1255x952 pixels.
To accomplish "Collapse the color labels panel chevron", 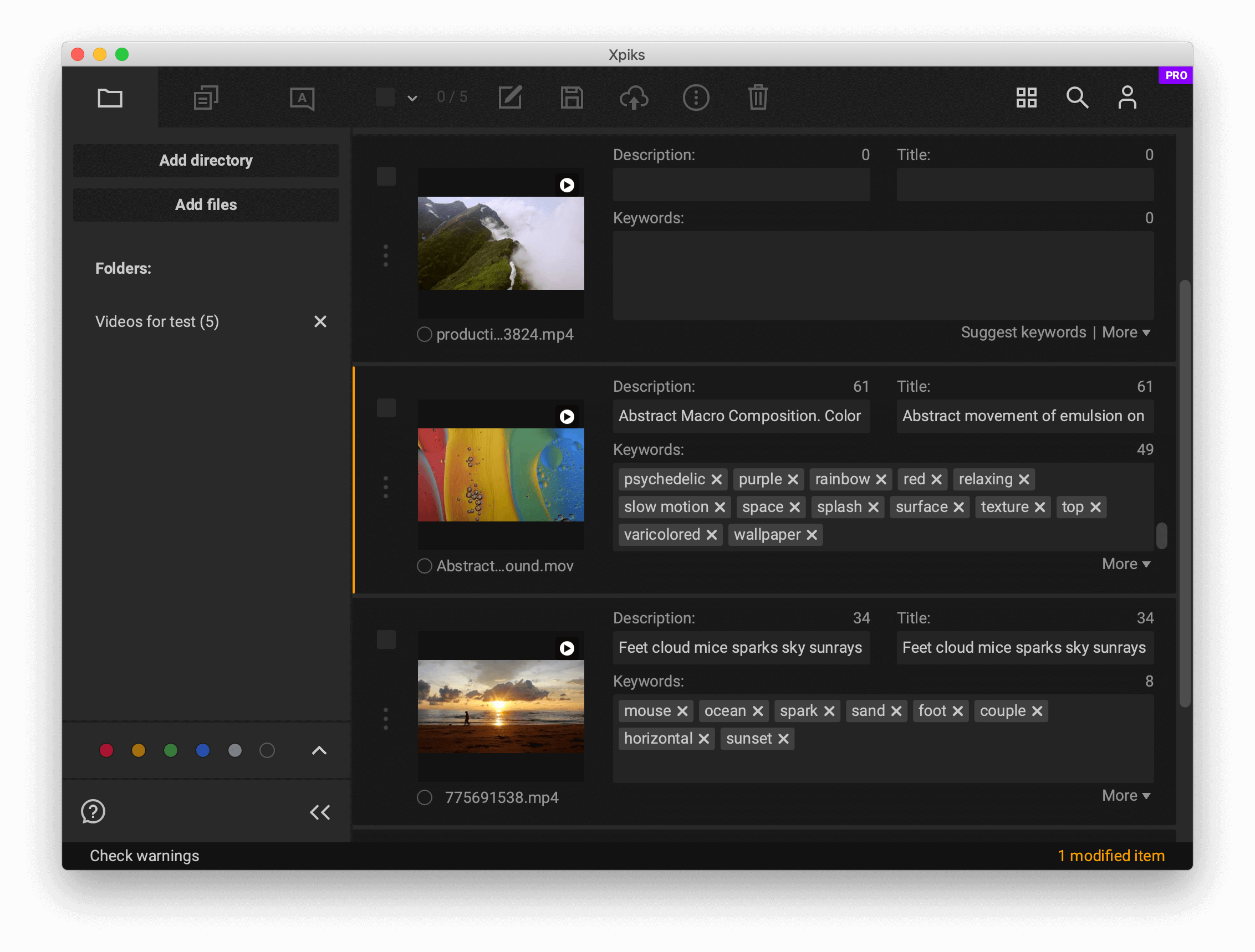I will point(319,750).
